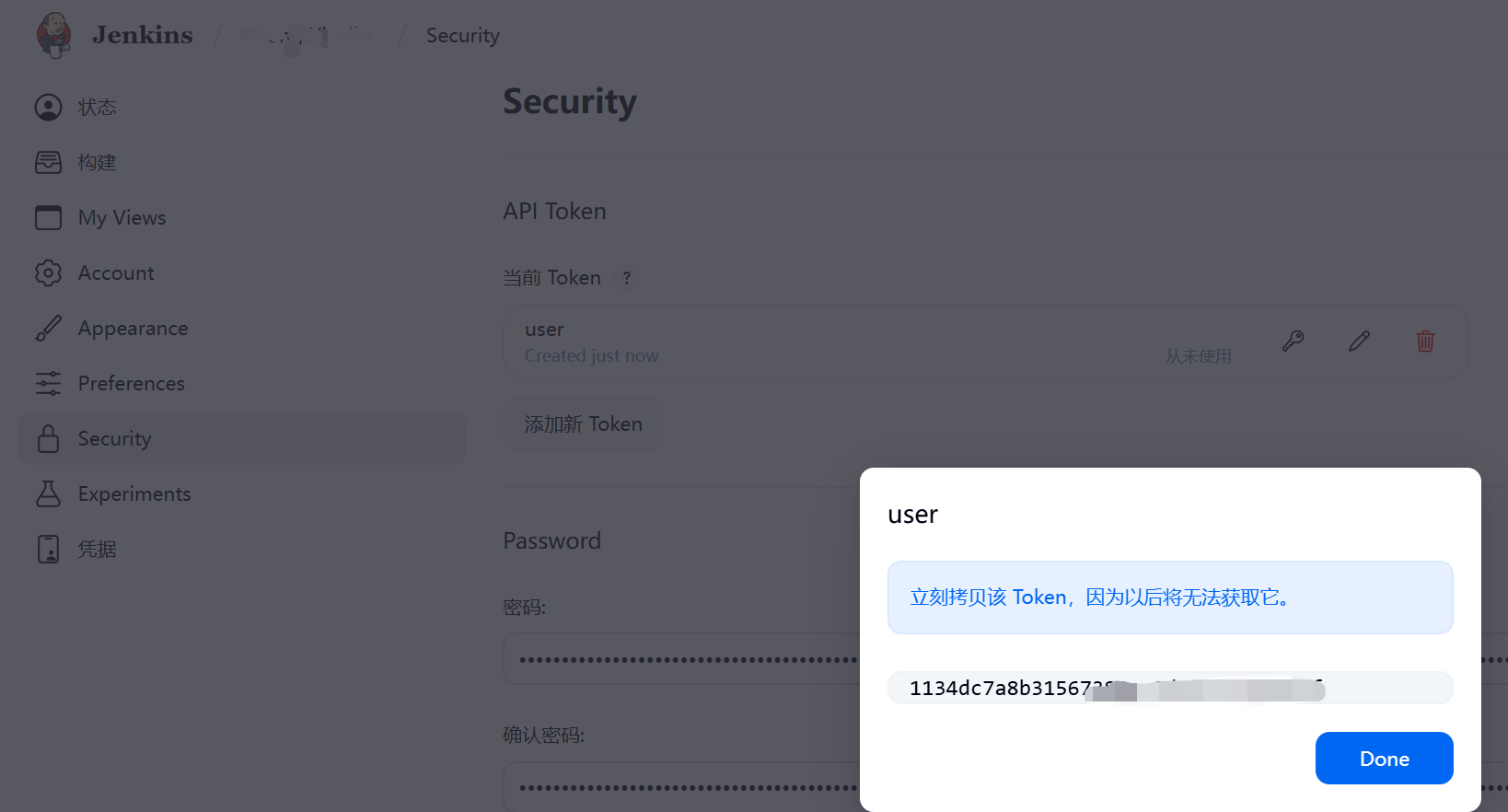Click the 添加新 Token button

pyautogui.click(x=583, y=424)
